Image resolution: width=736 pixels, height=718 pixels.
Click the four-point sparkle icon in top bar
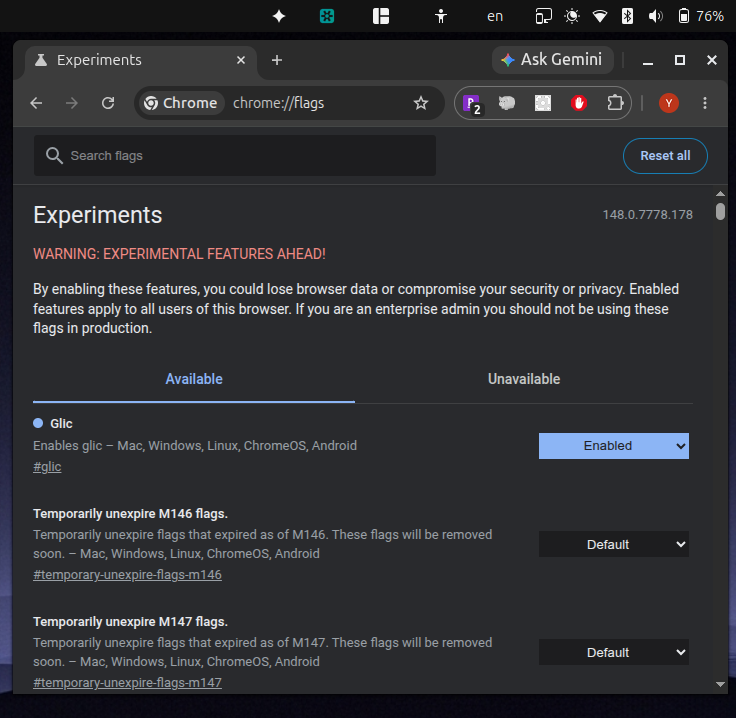[x=279, y=16]
